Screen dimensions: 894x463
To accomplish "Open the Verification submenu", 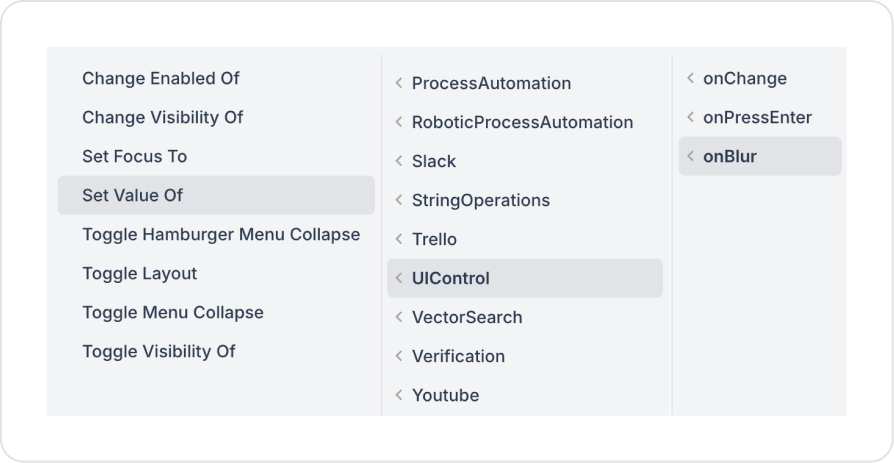I will 458,357.
